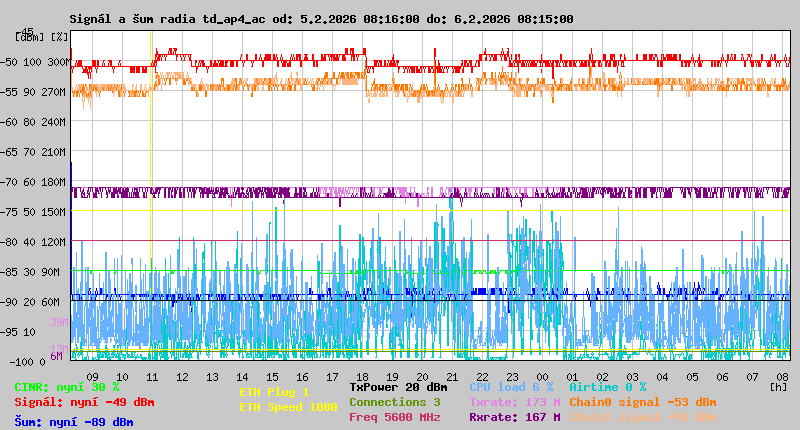The image size is (800, 430).
Task: Click the Rxrate 167 M legend label
Action: [514, 417]
